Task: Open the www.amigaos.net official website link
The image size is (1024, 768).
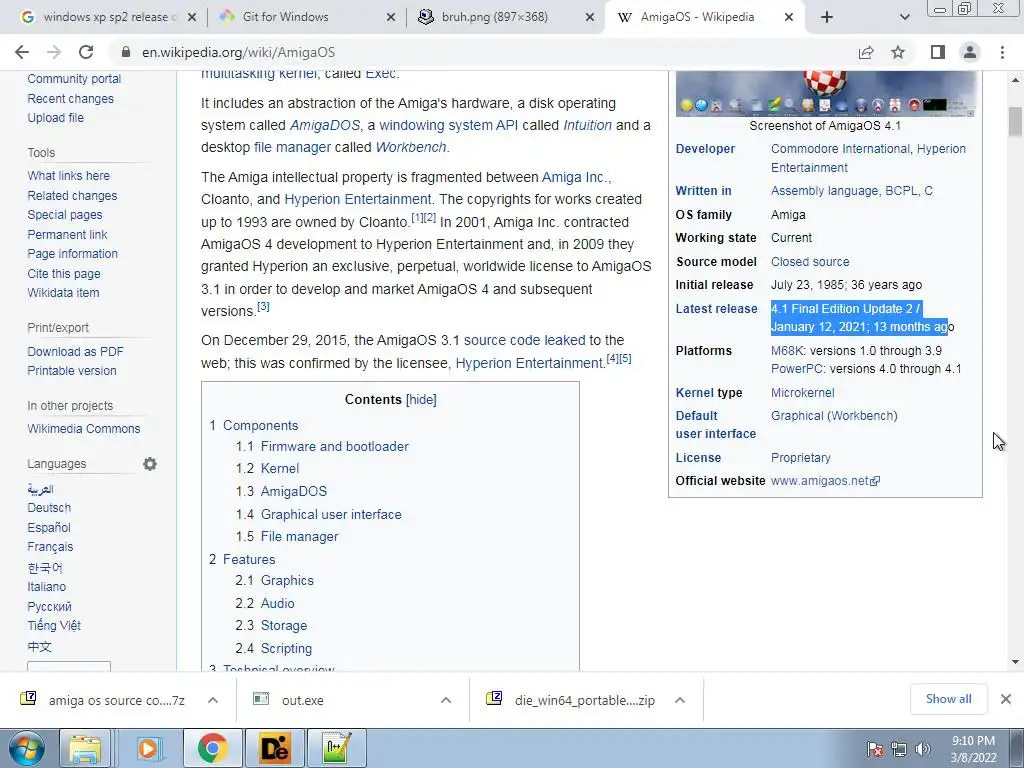Action: (x=825, y=481)
